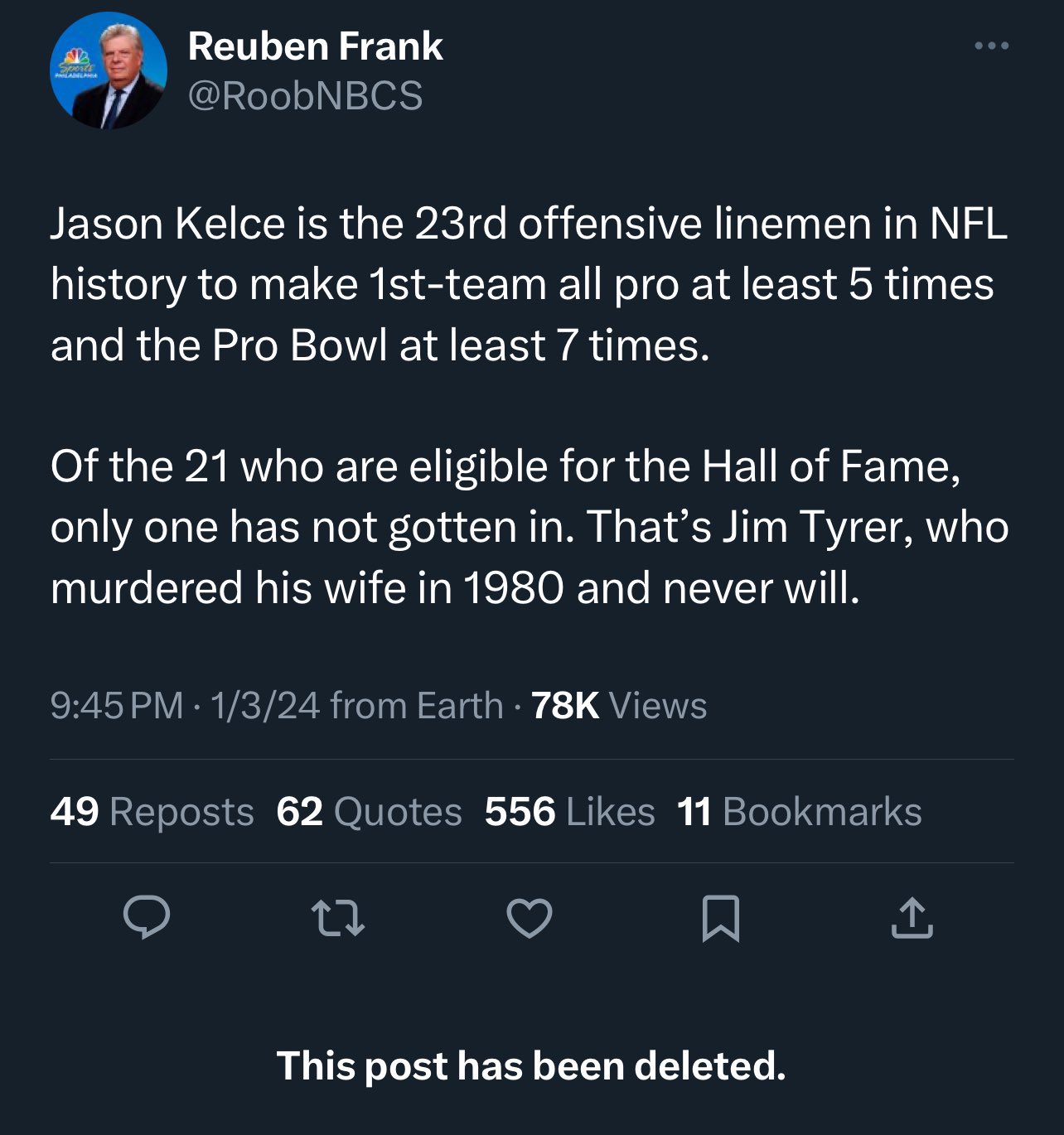Screen dimensions: 1064x1135
Task: Select the Jason Kelce tweet text
Action: (x=529, y=284)
